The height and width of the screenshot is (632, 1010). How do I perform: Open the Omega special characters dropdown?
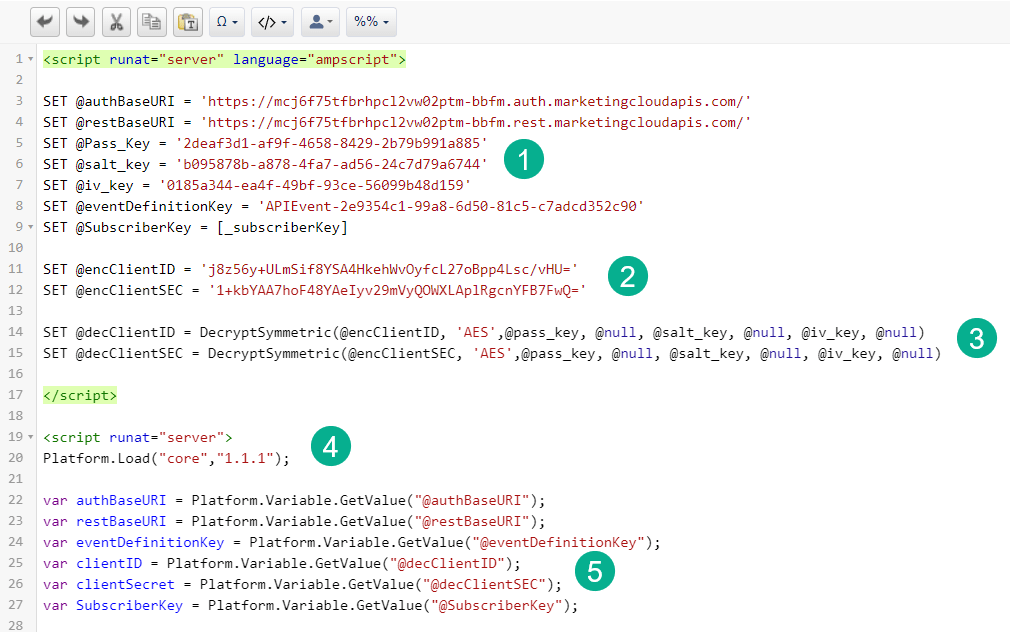227,21
